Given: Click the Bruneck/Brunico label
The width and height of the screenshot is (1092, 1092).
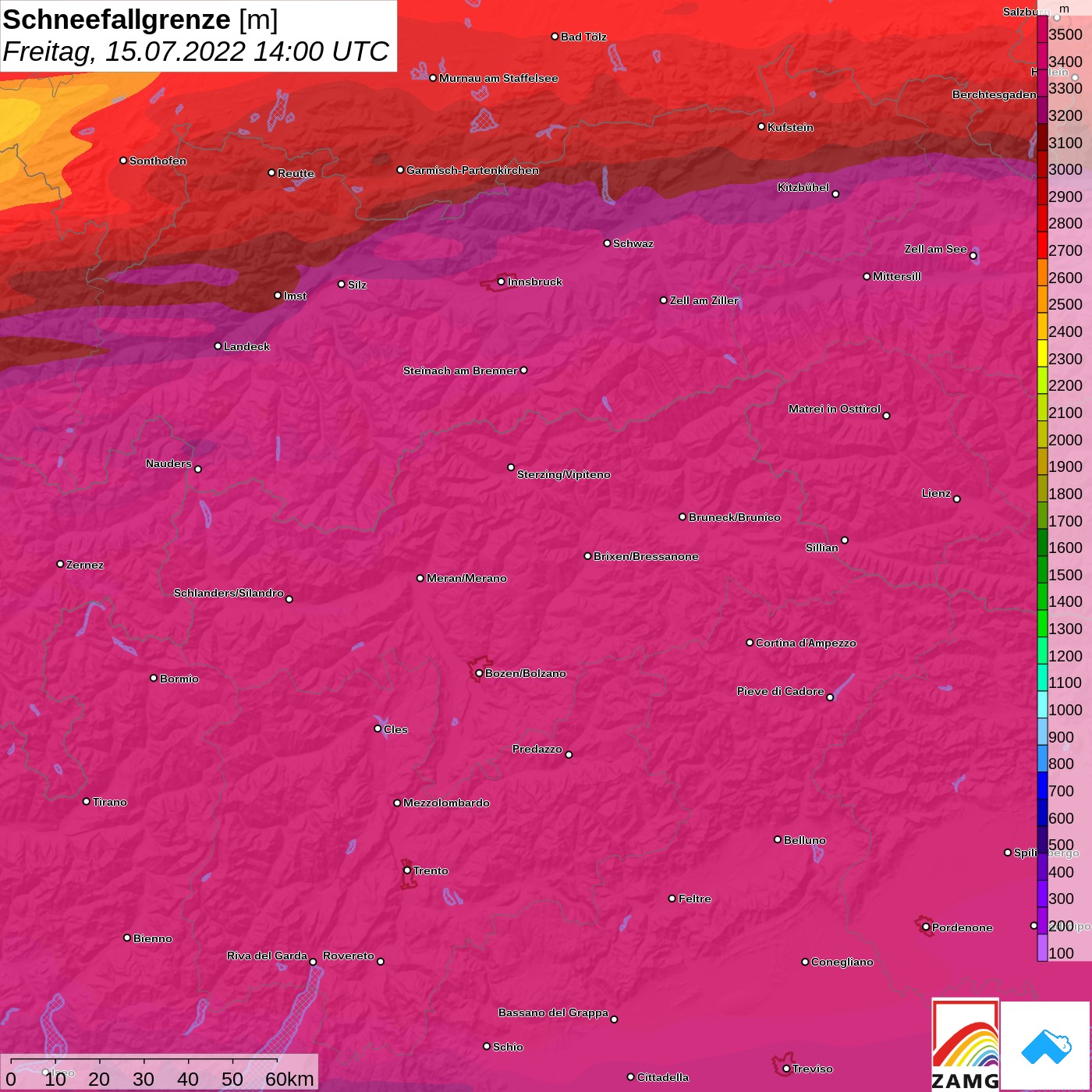Looking at the screenshot, I should [735, 517].
